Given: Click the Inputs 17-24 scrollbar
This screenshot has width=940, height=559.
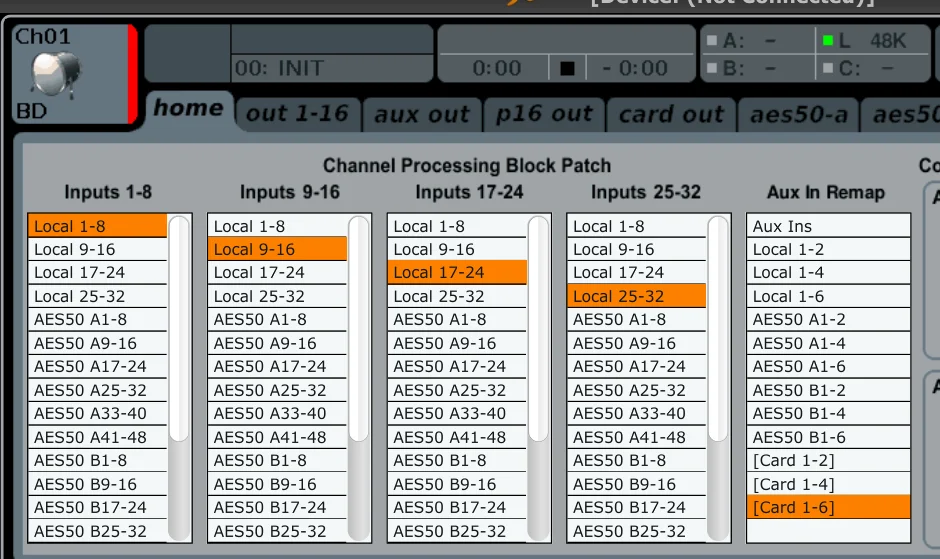Looking at the screenshot, I should tap(539, 378).
